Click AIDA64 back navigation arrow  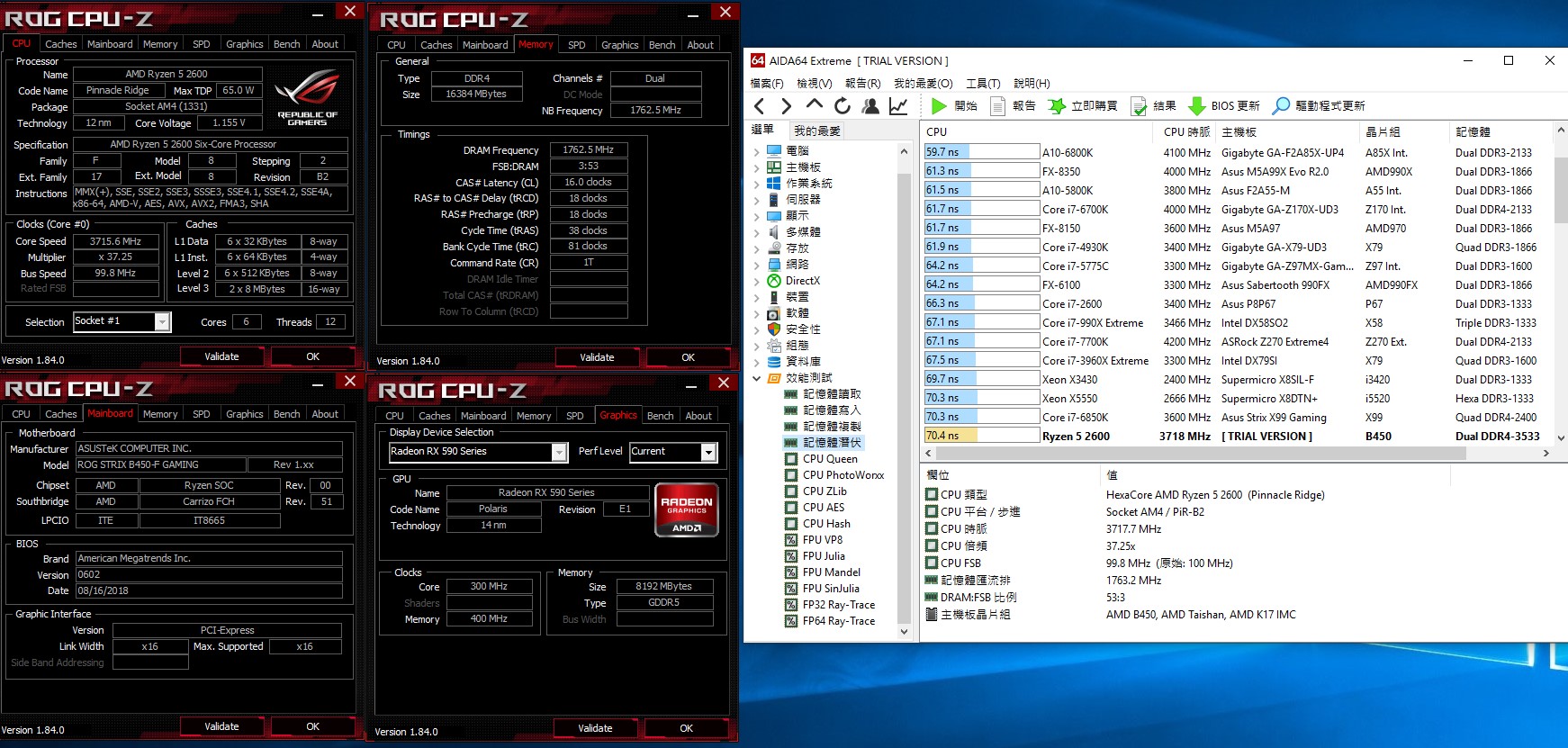coord(759,106)
